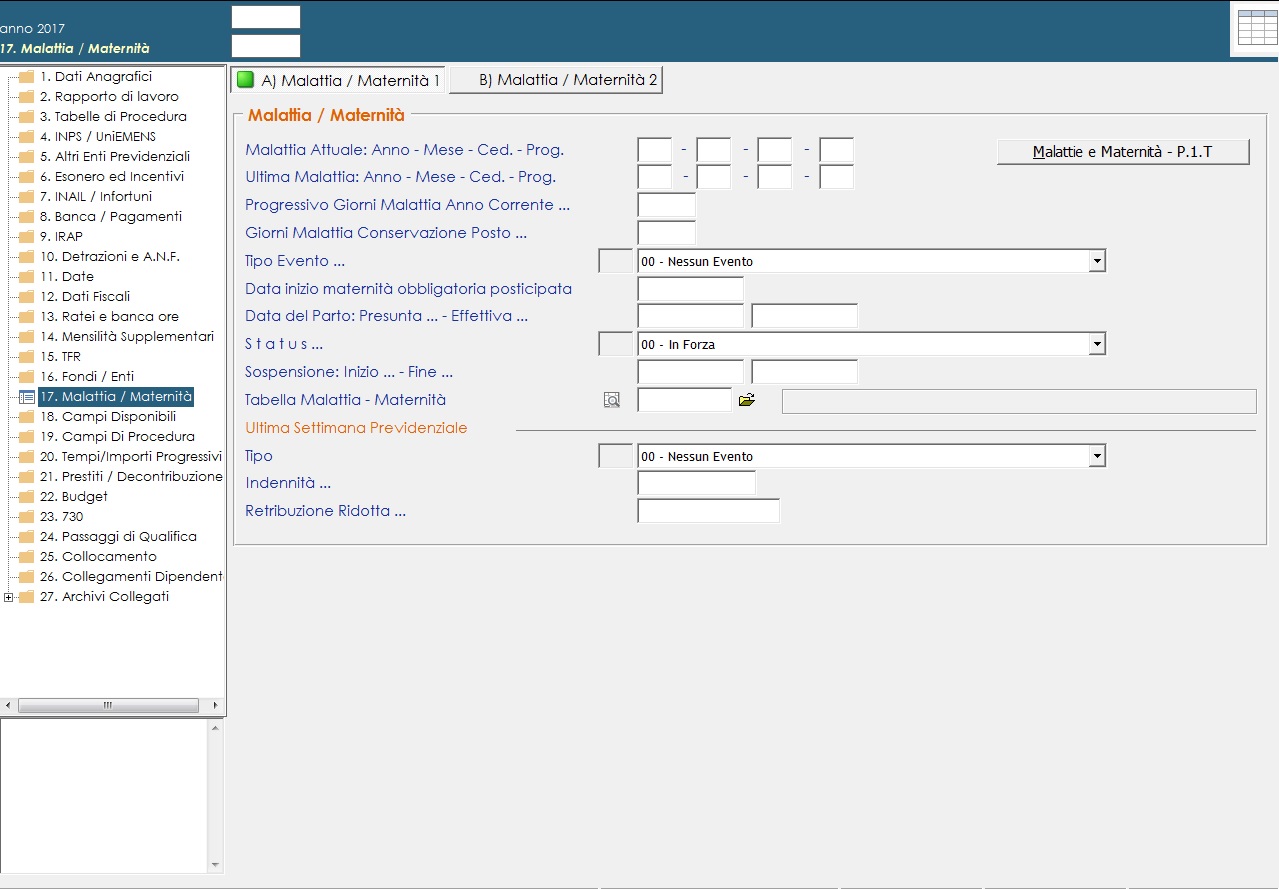Click folder icon of 1. Dati Anagrafici
This screenshot has width=1279, height=889.
click(26, 77)
